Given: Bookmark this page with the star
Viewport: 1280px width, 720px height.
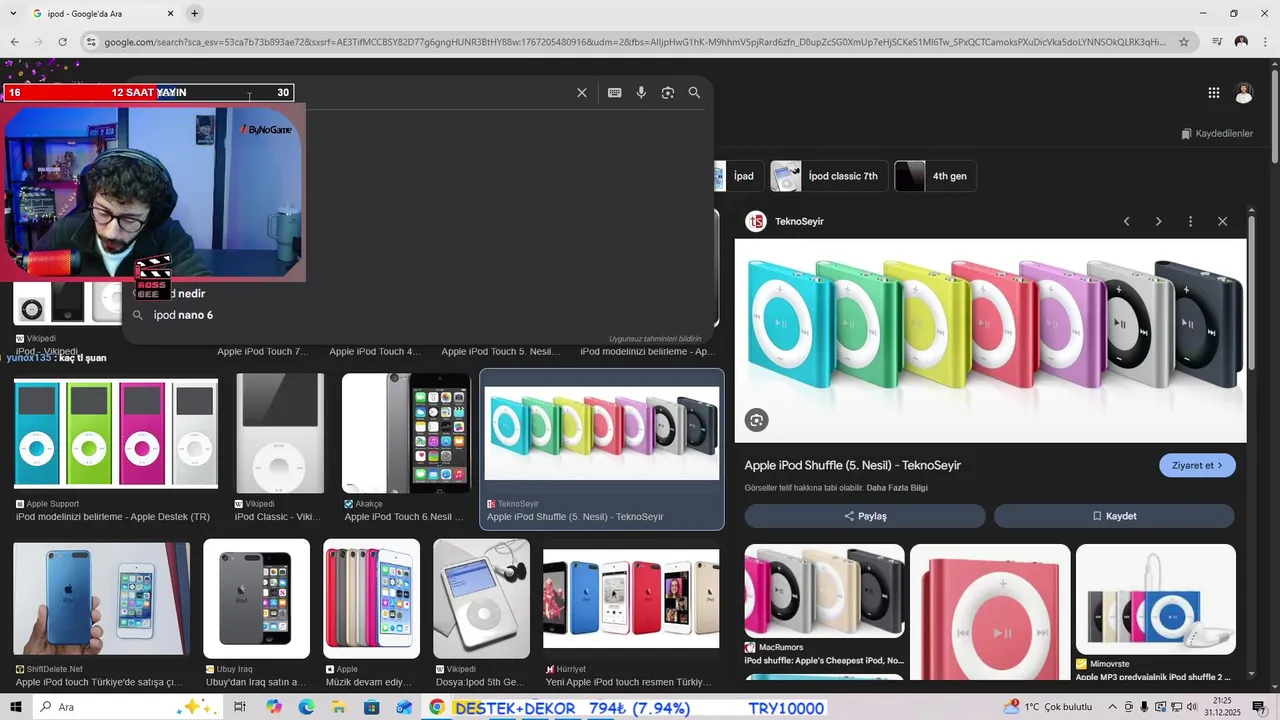Looking at the screenshot, I should click(x=1184, y=42).
